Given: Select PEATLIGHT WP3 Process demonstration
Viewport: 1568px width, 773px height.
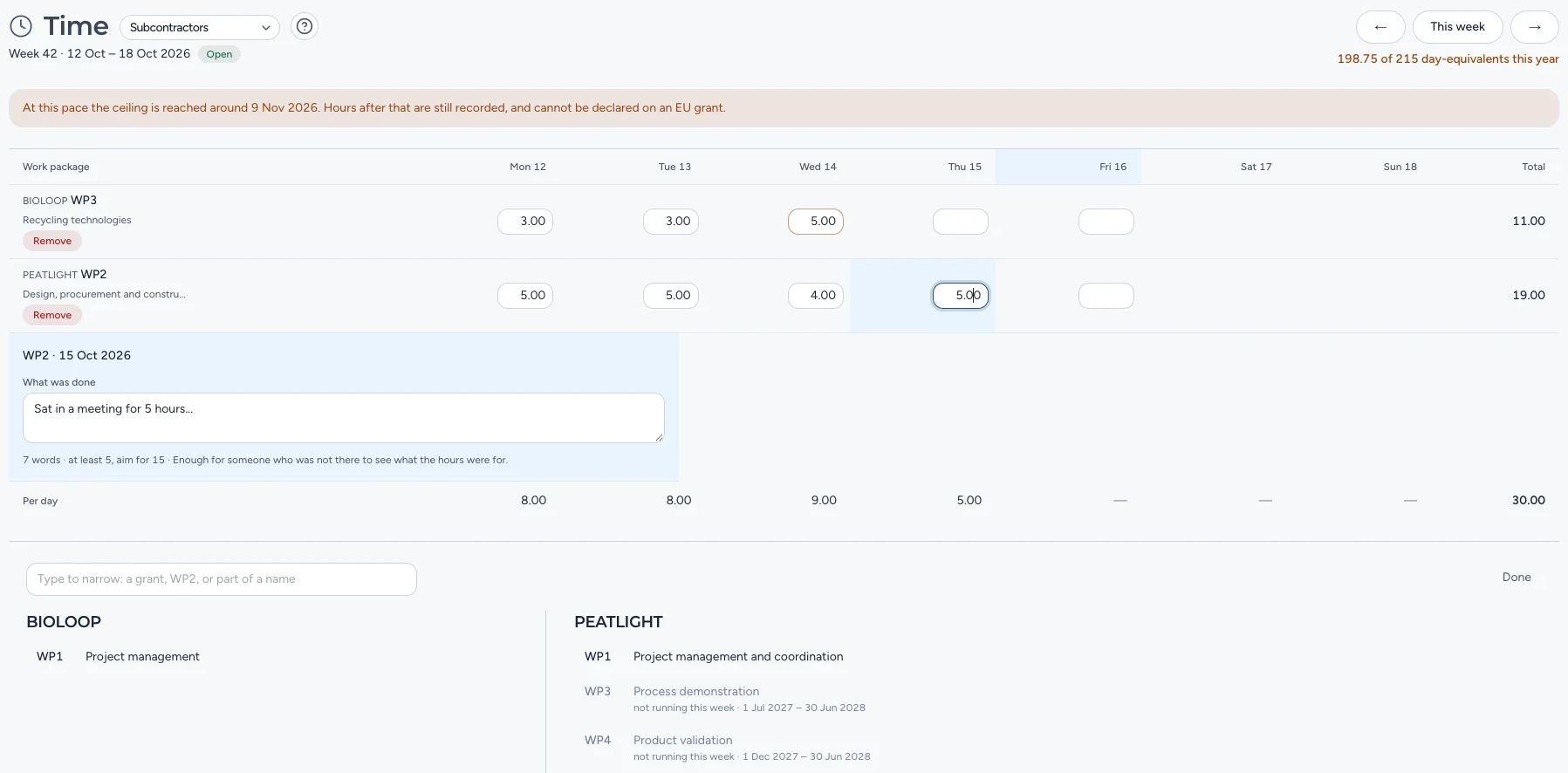Looking at the screenshot, I should point(725,699).
